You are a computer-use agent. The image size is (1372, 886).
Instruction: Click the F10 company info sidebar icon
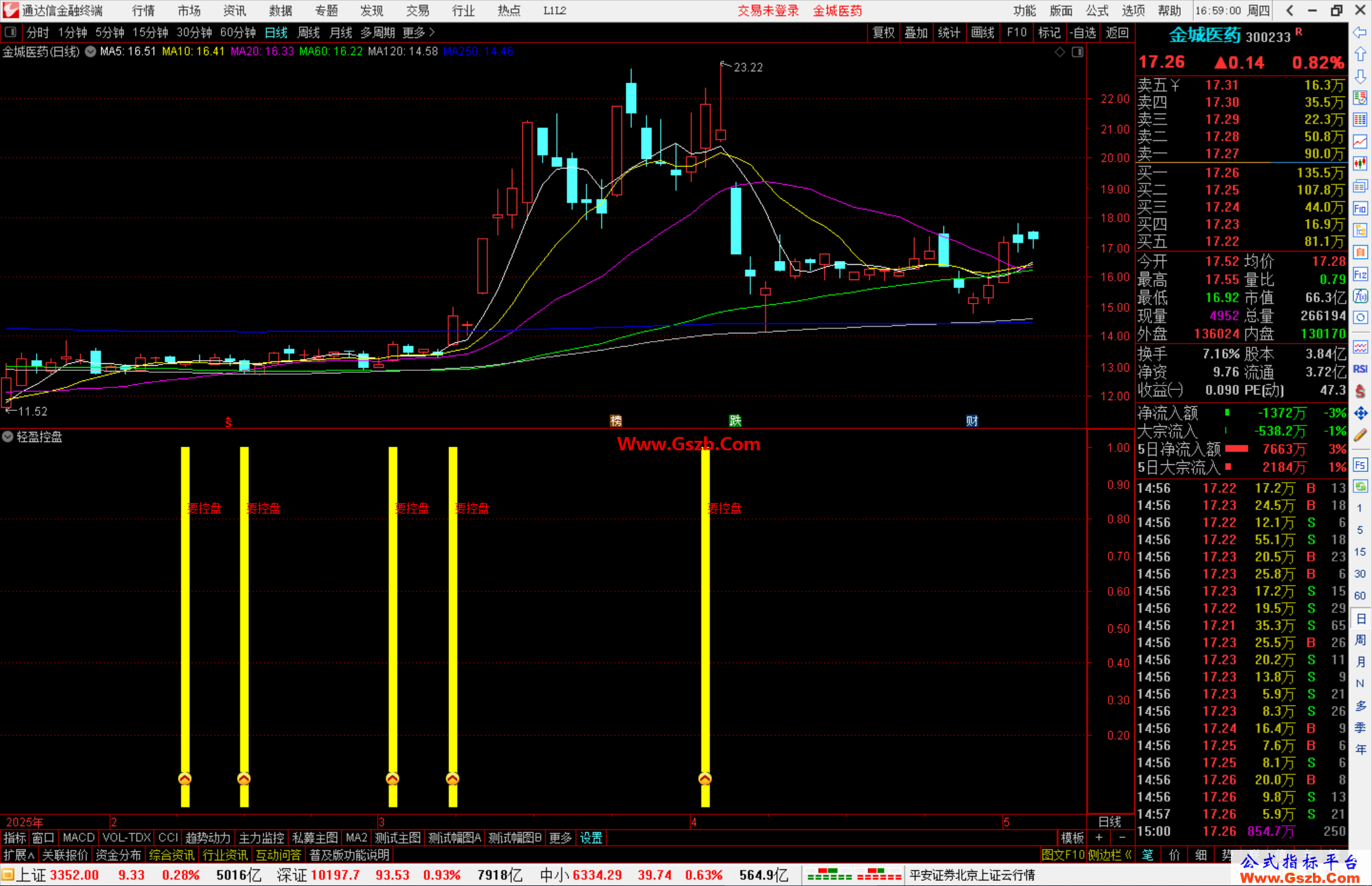[1360, 208]
